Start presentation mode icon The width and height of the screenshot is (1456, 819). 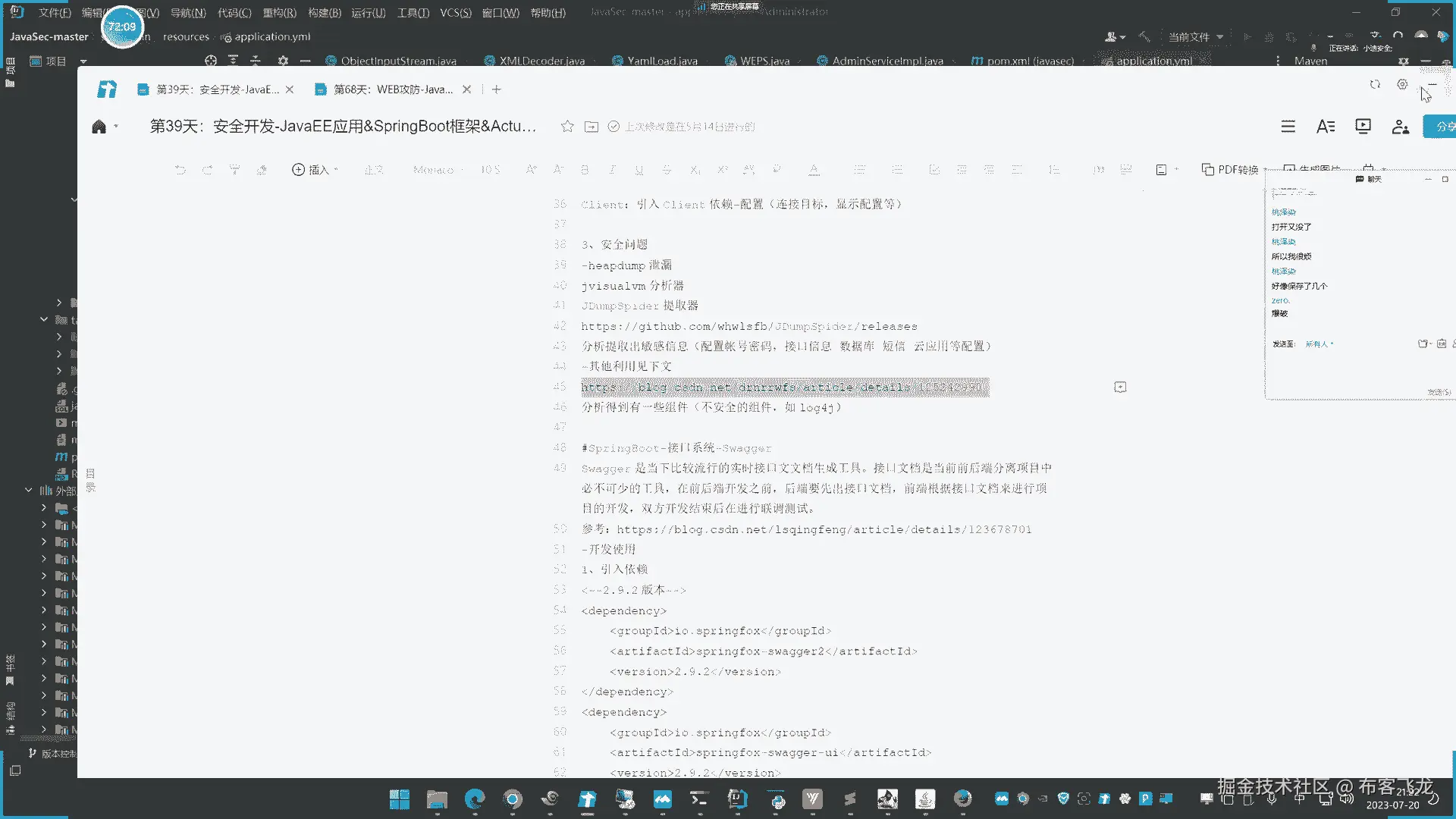(1363, 127)
